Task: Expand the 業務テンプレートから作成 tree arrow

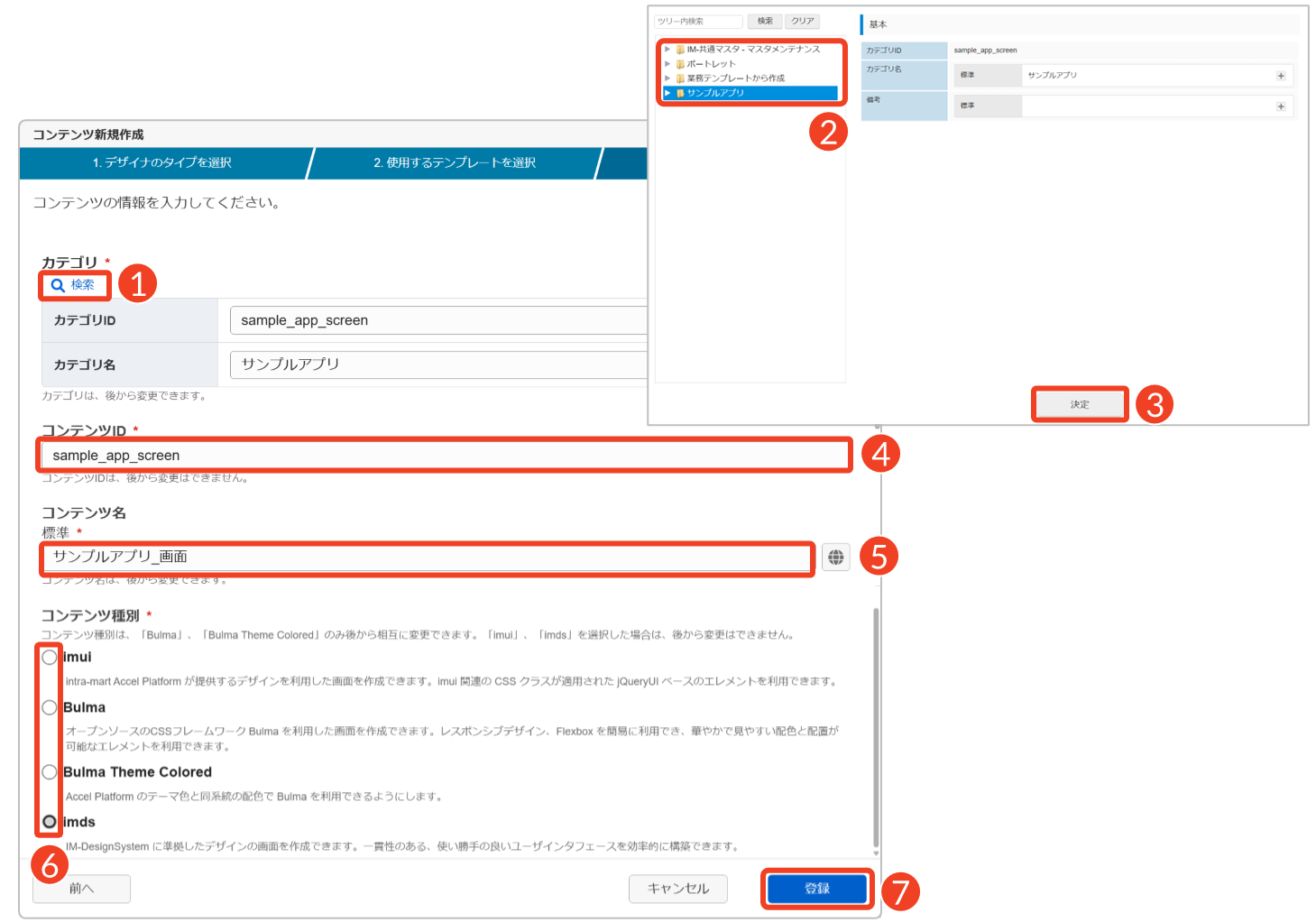Action: click(x=667, y=78)
